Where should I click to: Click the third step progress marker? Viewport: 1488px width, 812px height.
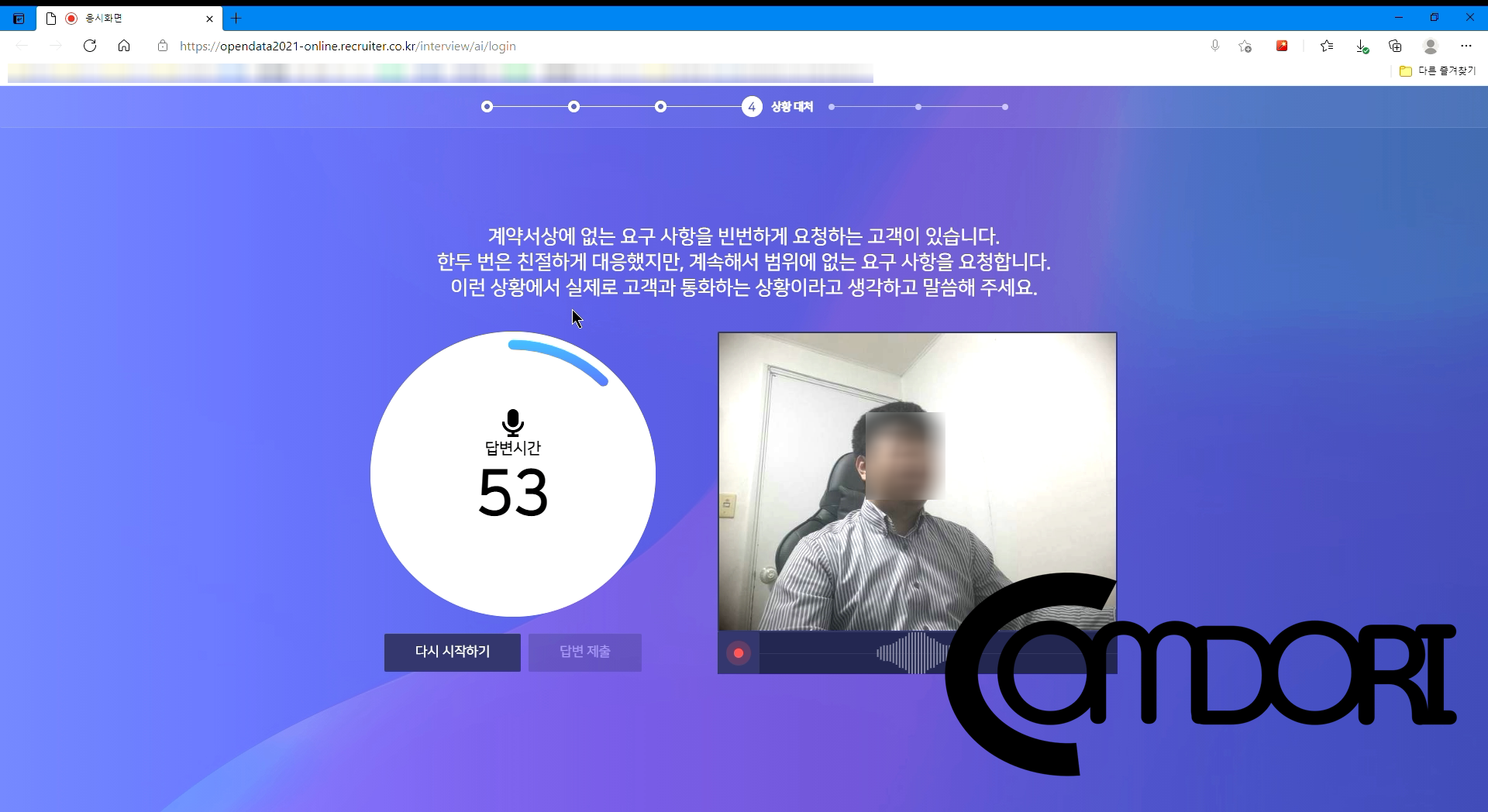pos(660,107)
